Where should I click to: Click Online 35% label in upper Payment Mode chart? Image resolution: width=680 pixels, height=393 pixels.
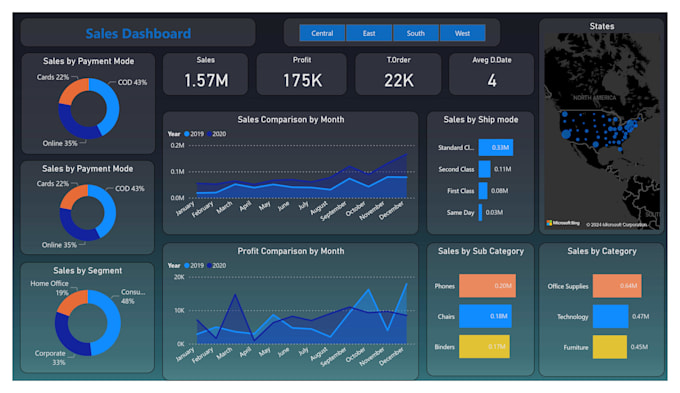[x=60, y=143]
